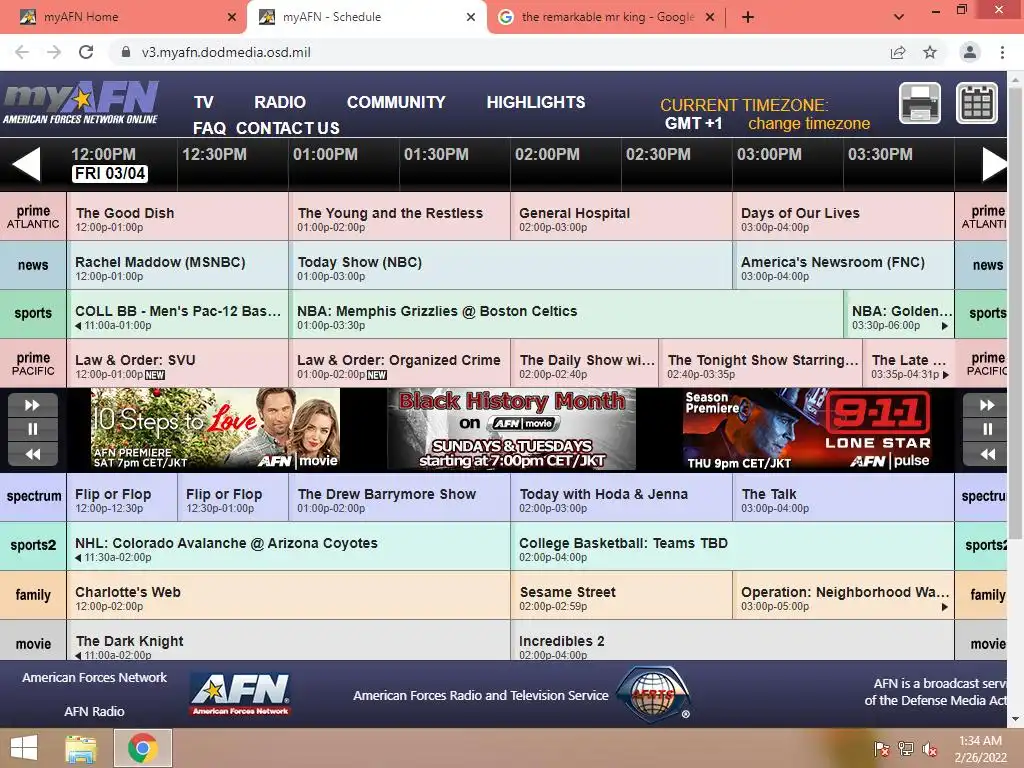The width and height of the screenshot is (1024, 768).
Task: Open the RADIO menu
Action: (280, 103)
